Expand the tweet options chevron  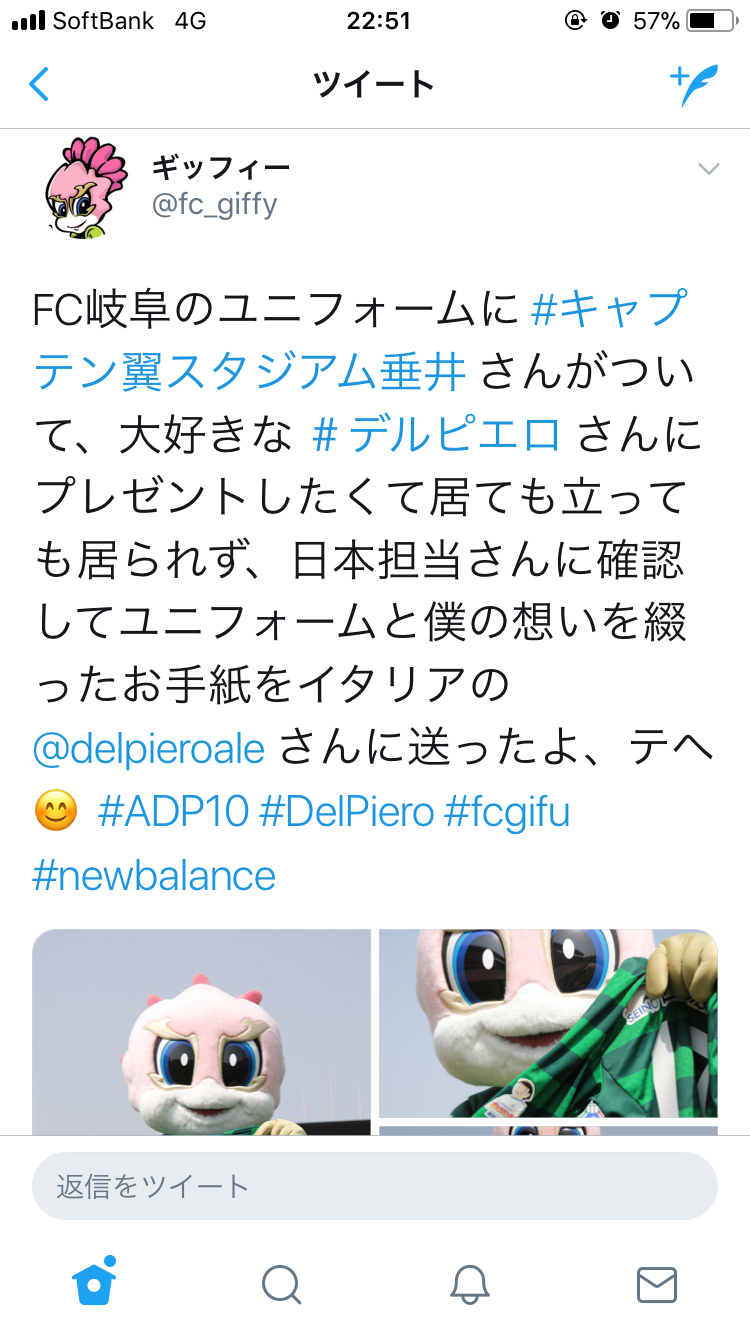click(x=709, y=169)
